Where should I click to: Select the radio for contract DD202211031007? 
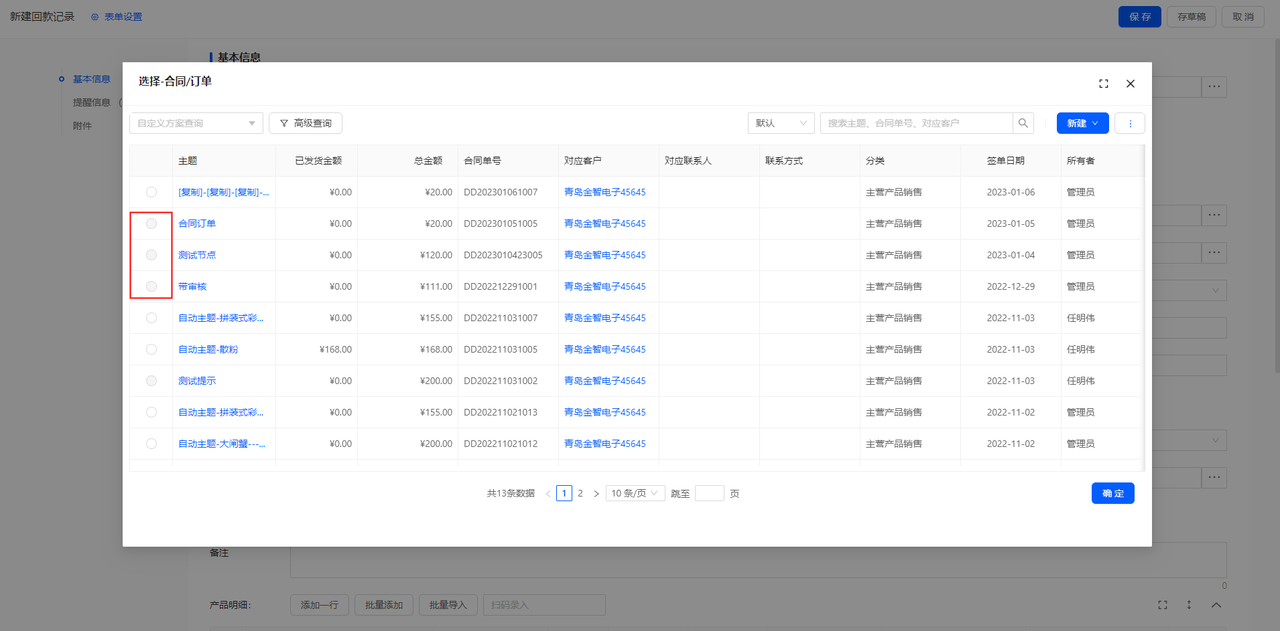pyautogui.click(x=151, y=318)
